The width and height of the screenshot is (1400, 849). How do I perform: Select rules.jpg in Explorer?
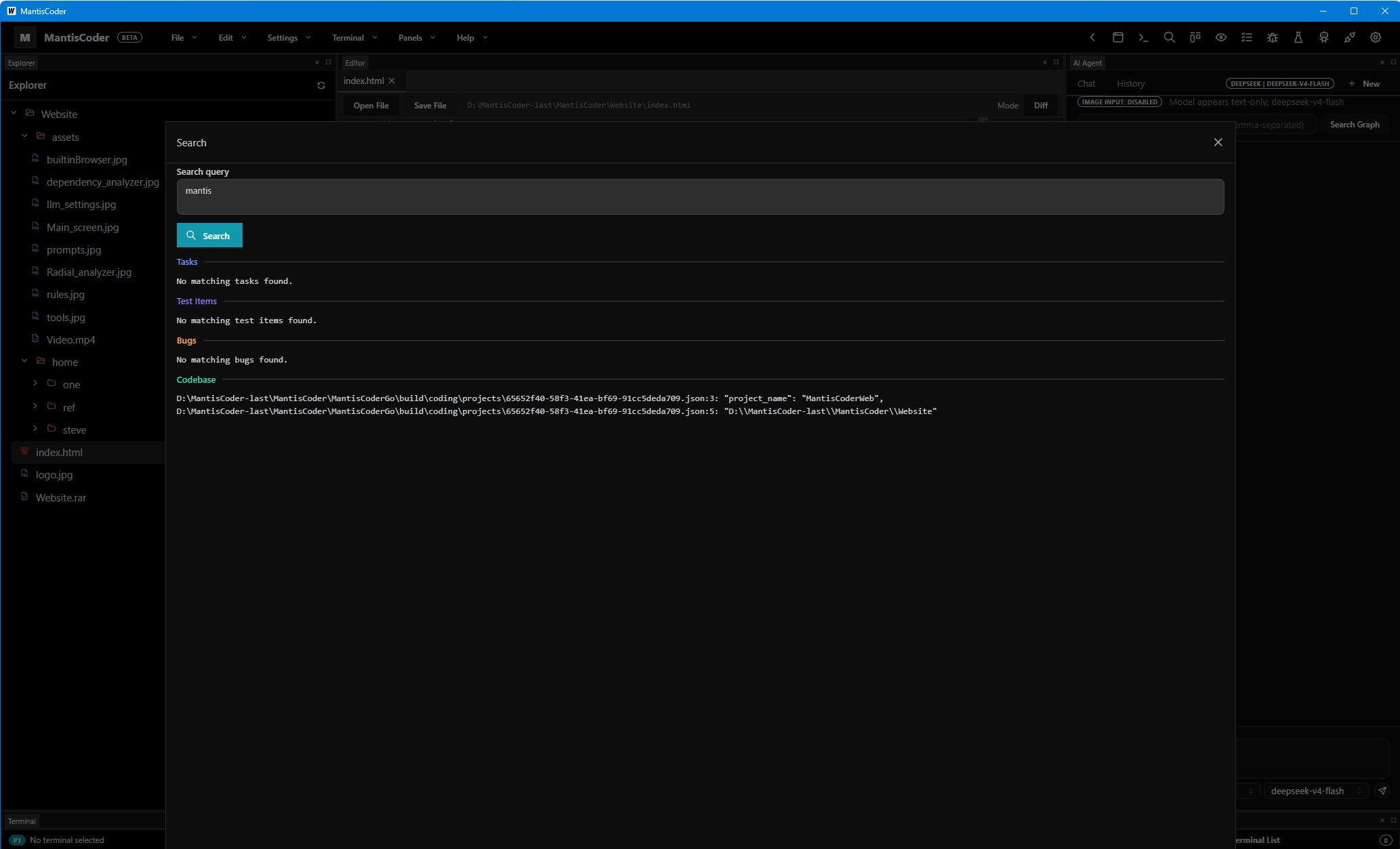pyautogui.click(x=66, y=294)
